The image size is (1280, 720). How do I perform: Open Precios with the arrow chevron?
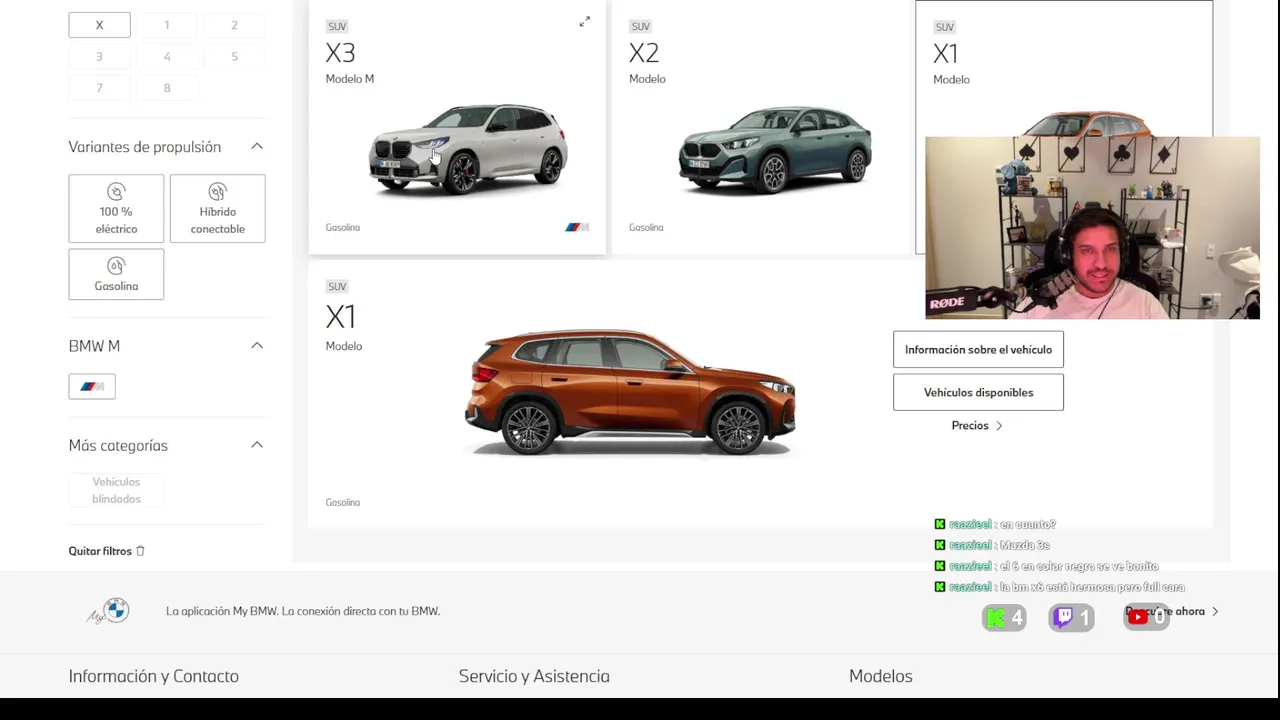click(978, 426)
